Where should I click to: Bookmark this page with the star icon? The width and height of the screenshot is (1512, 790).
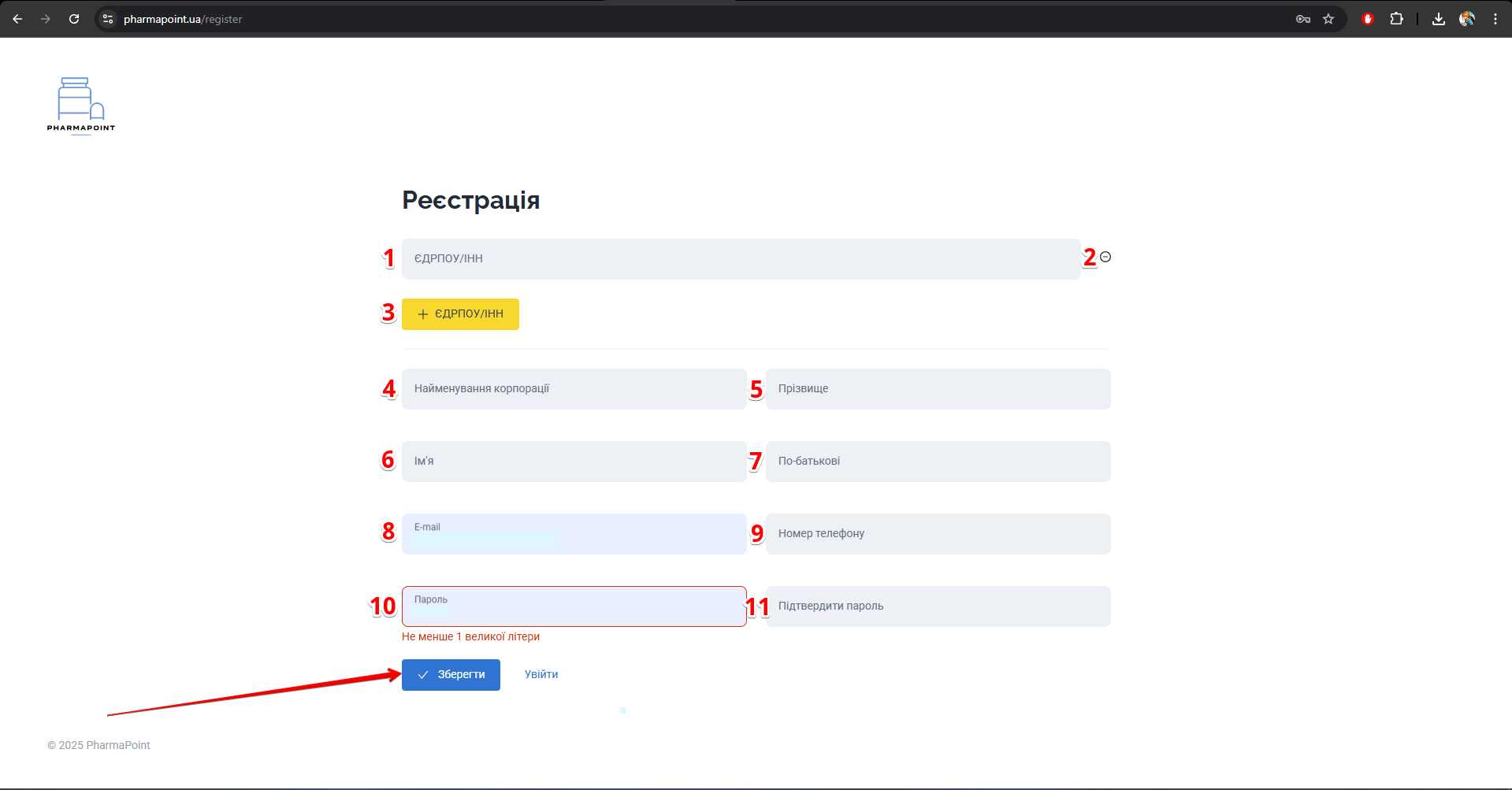pos(1328,19)
